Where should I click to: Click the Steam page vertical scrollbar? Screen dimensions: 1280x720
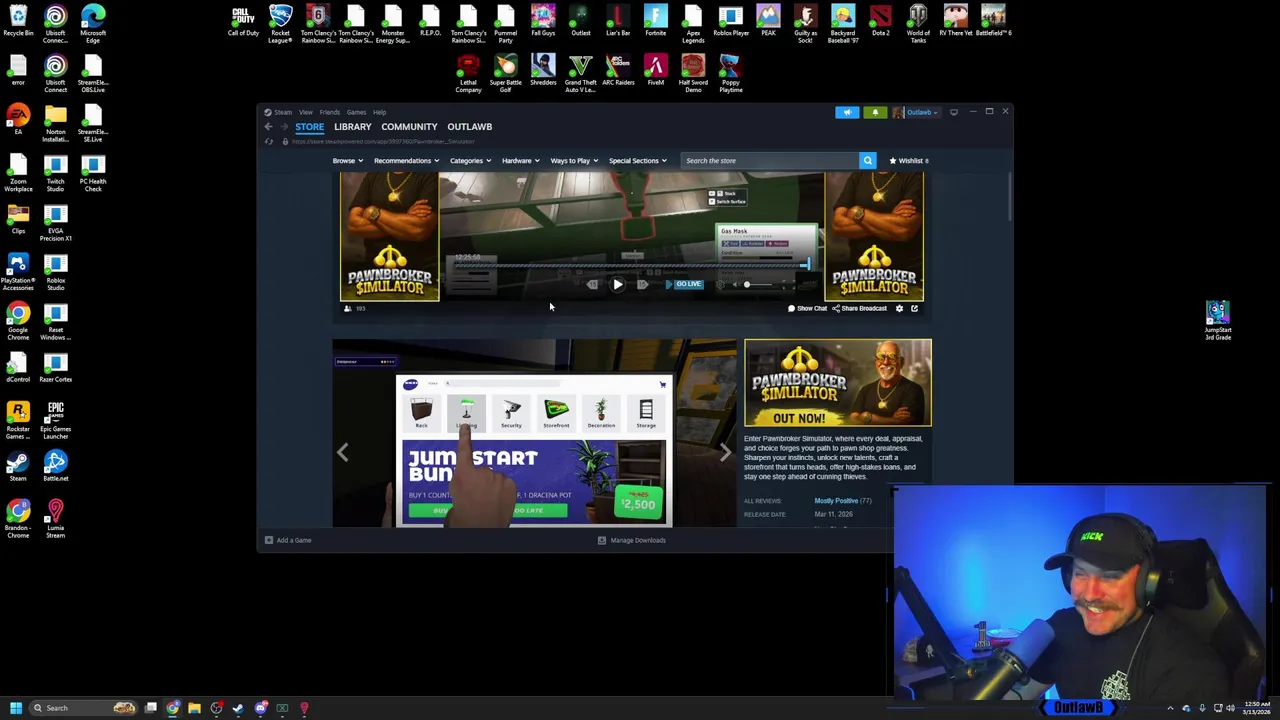(1009, 196)
